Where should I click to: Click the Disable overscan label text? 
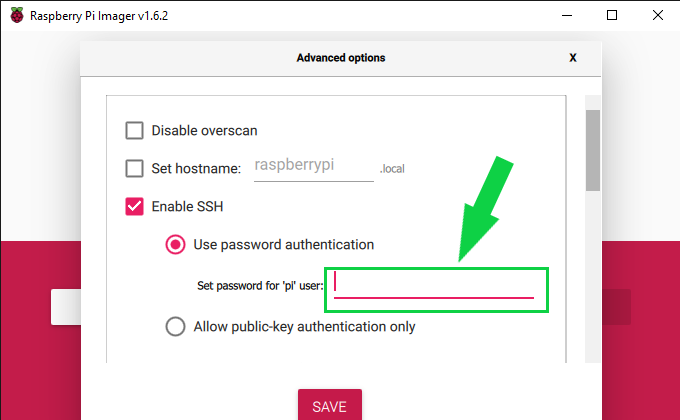click(212, 130)
